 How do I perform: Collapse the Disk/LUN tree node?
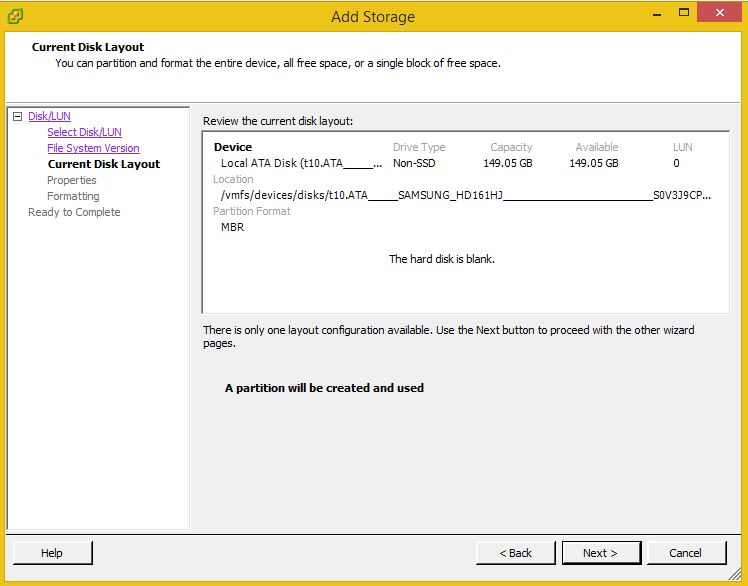[17, 117]
